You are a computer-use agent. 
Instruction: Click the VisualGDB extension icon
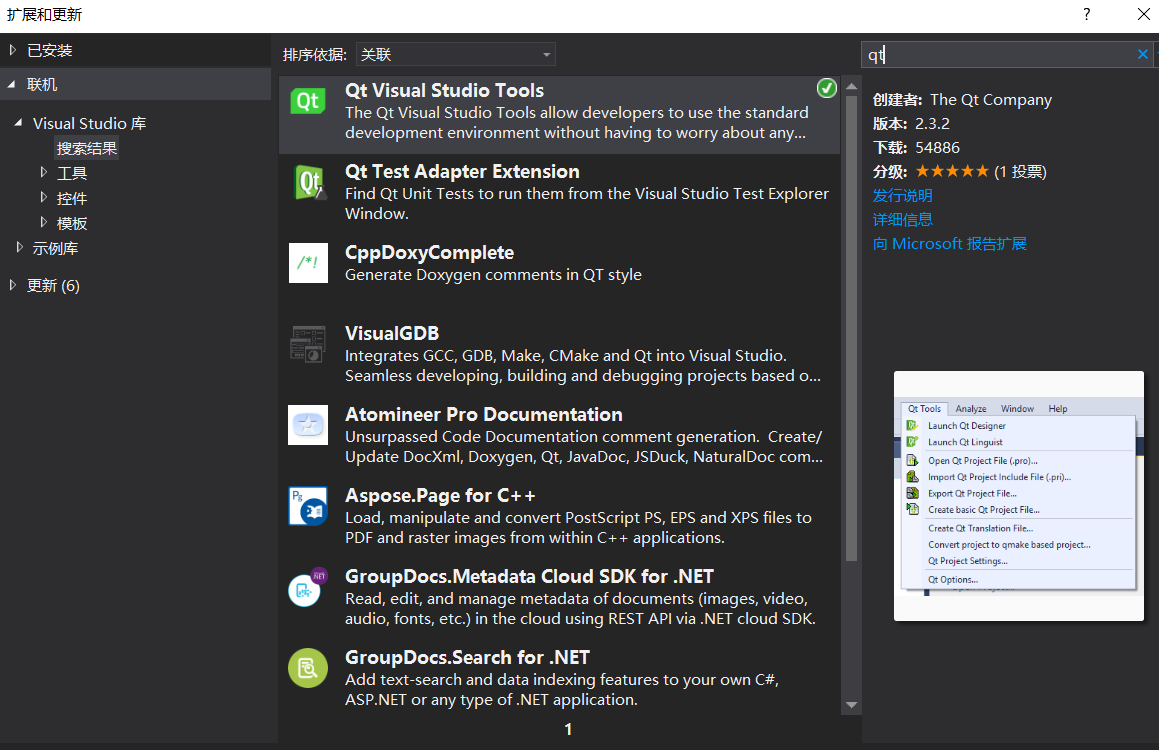(x=307, y=344)
